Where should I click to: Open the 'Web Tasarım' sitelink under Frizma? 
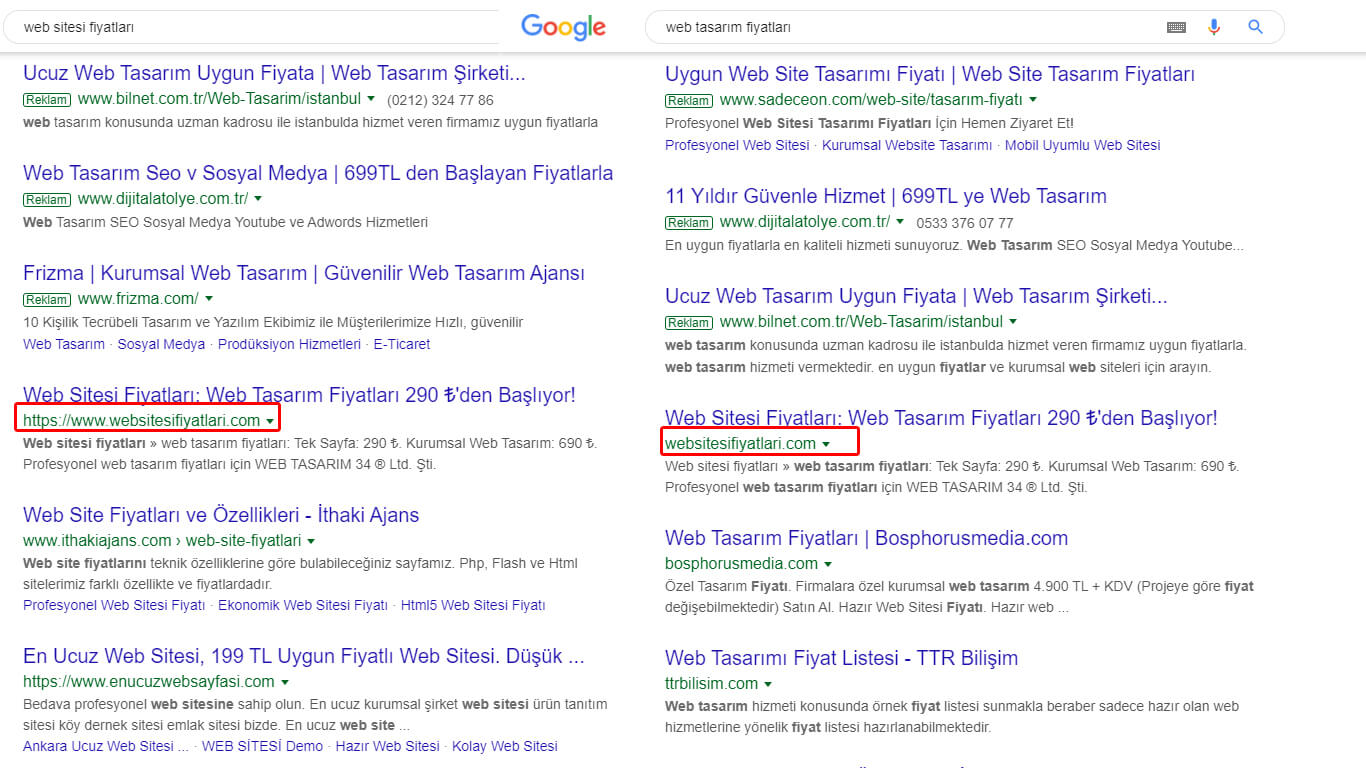point(64,344)
